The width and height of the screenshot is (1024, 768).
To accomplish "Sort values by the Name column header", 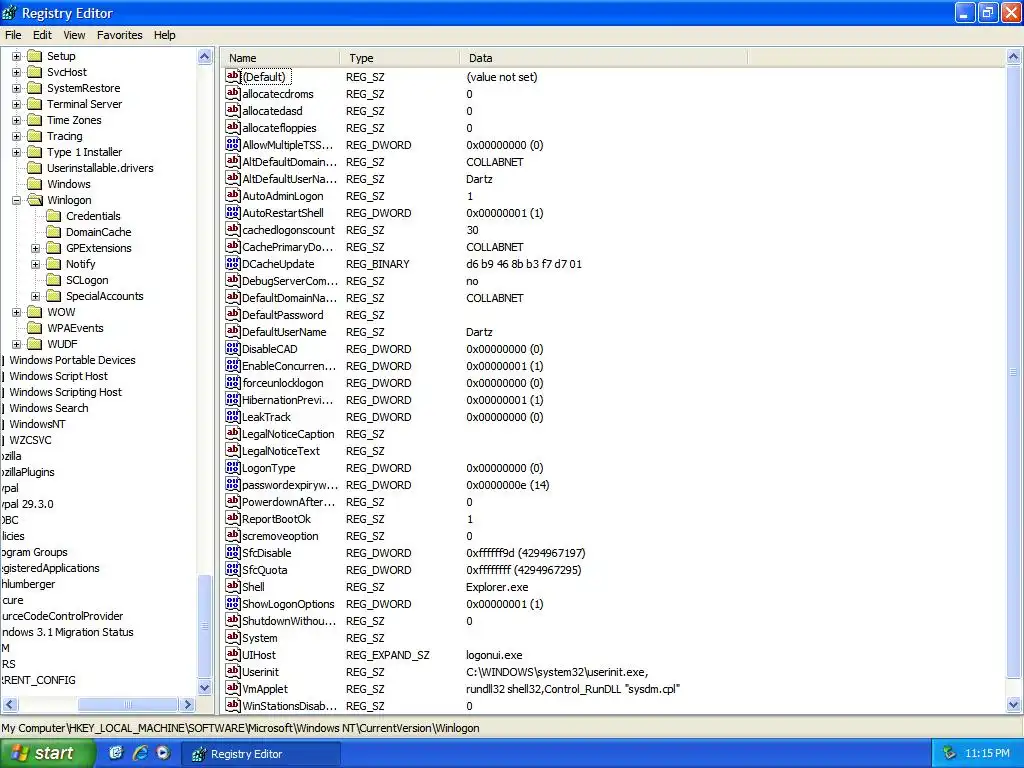I will pyautogui.click(x=280, y=58).
